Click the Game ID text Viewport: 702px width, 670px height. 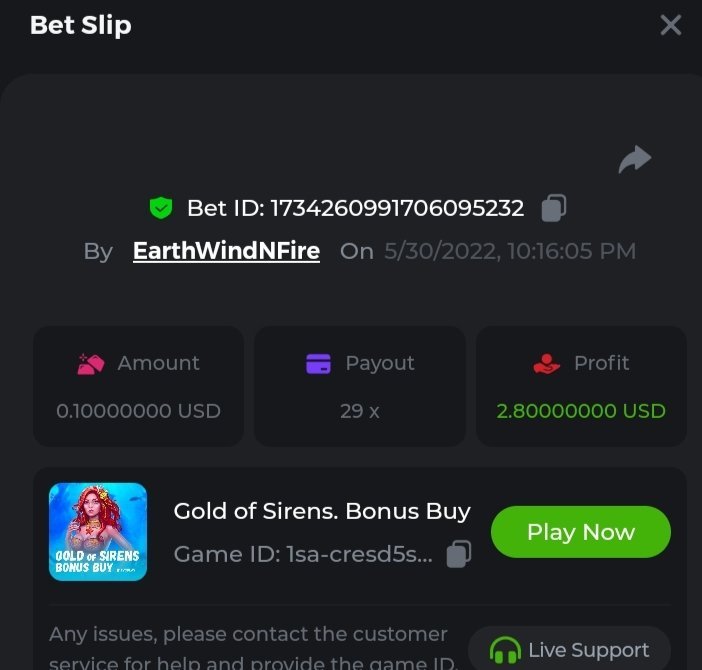303,554
